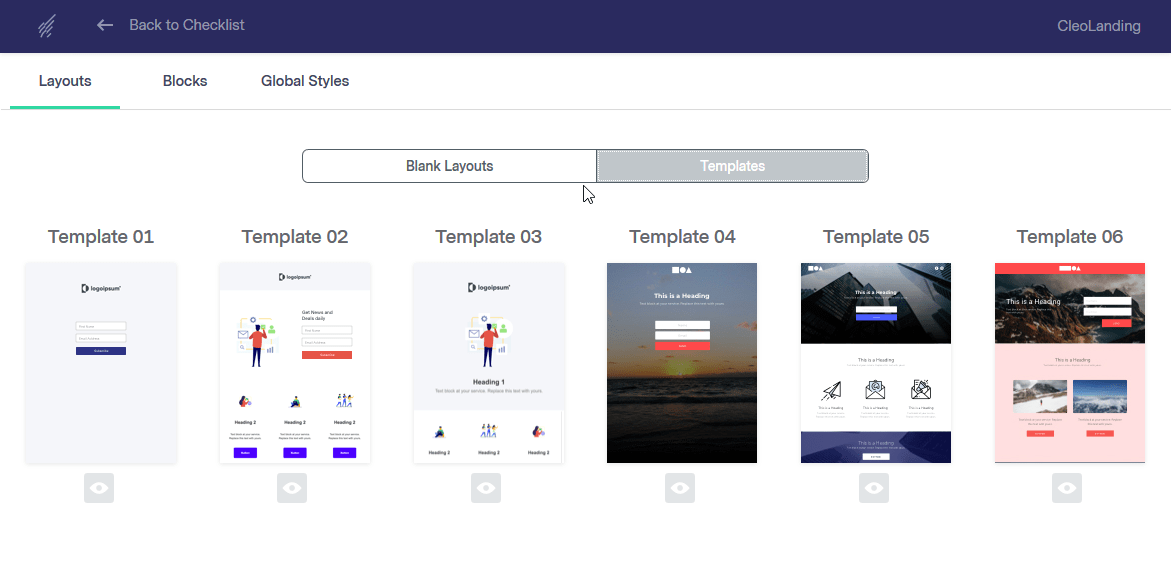1171x569 pixels.
Task: Go Back to Checklist
Action: (186, 25)
